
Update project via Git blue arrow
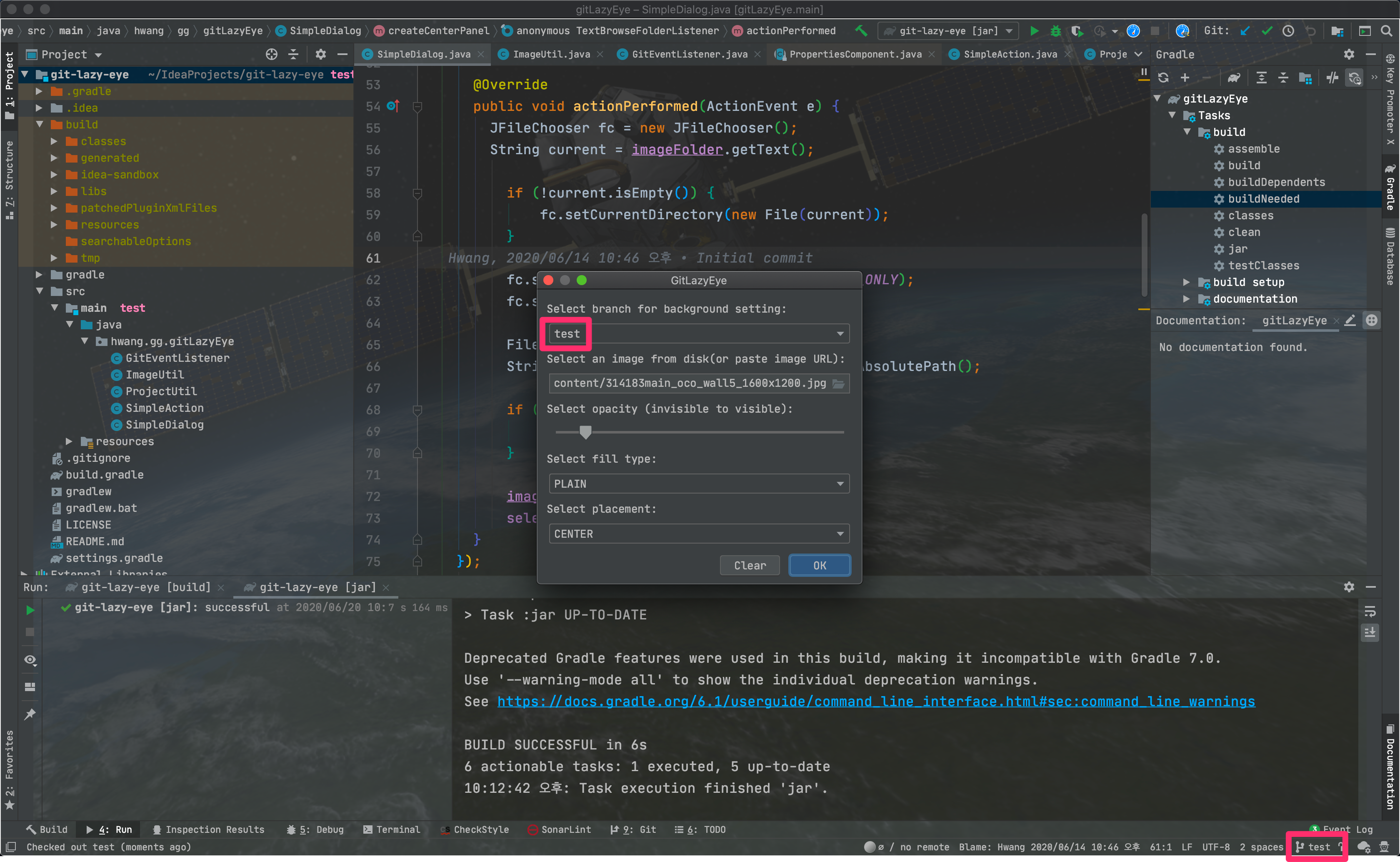tap(1245, 31)
